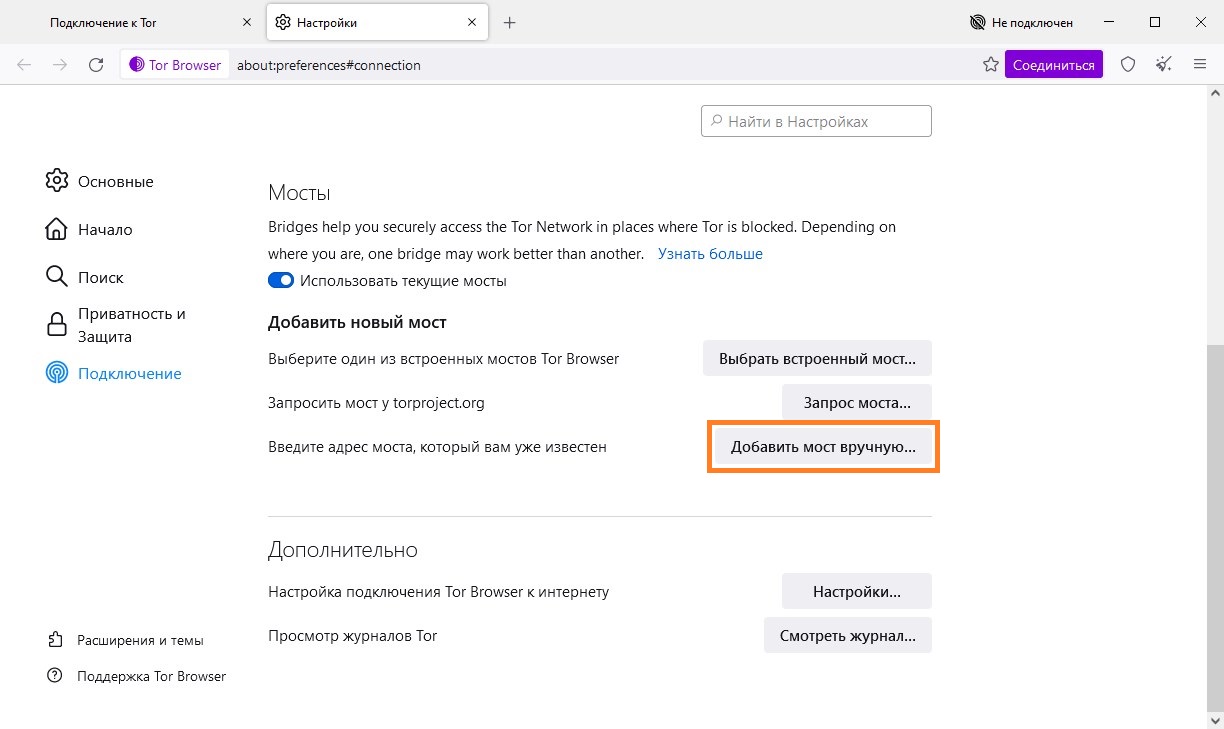Click the Узнать больше link
Screen dimensions: 1224x729
coord(710,254)
